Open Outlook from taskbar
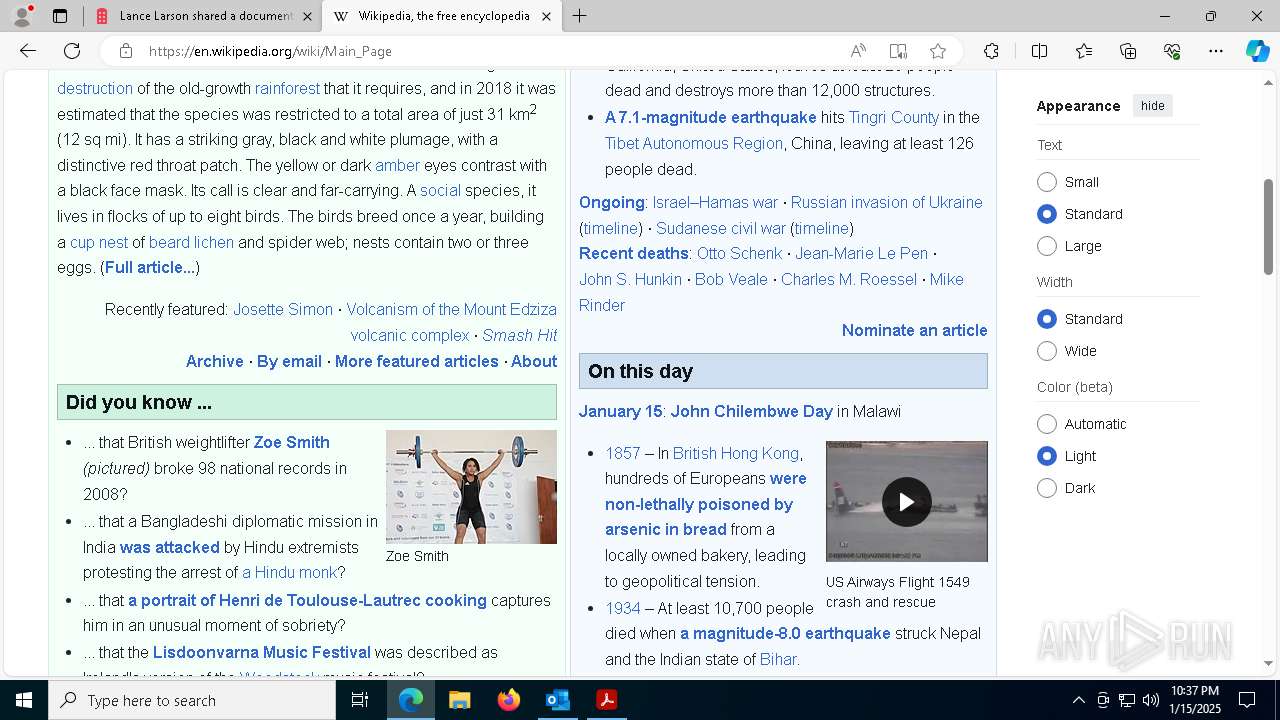Image resolution: width=1280 pixels, height=720 pixels. tap(557, 700)
